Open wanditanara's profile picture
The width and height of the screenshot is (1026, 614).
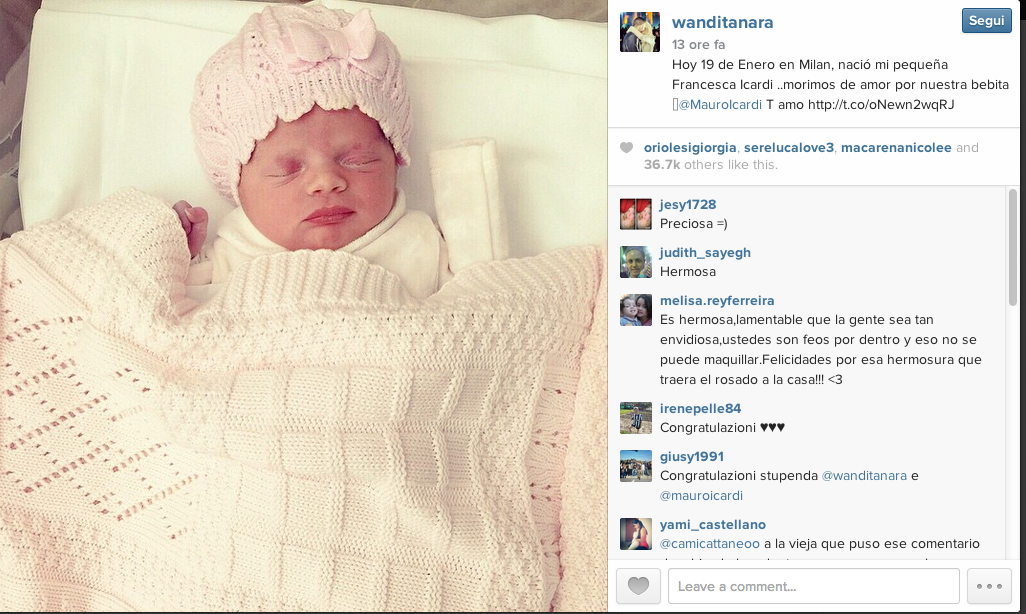640,31
